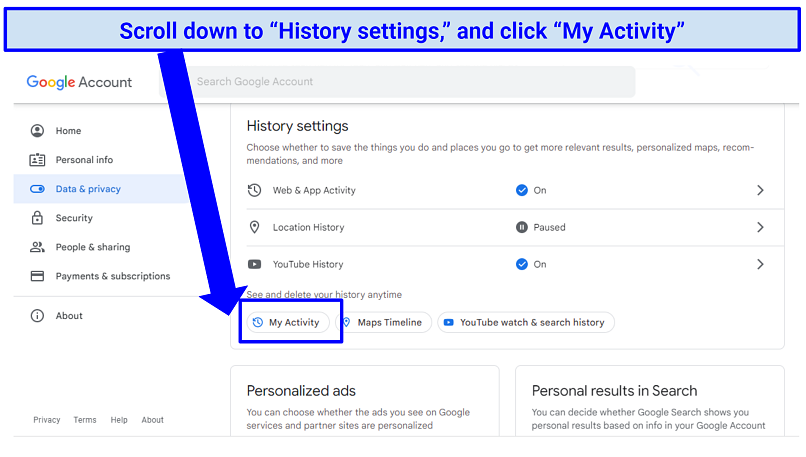Click the Personal info ID card icon

[37, 160]
